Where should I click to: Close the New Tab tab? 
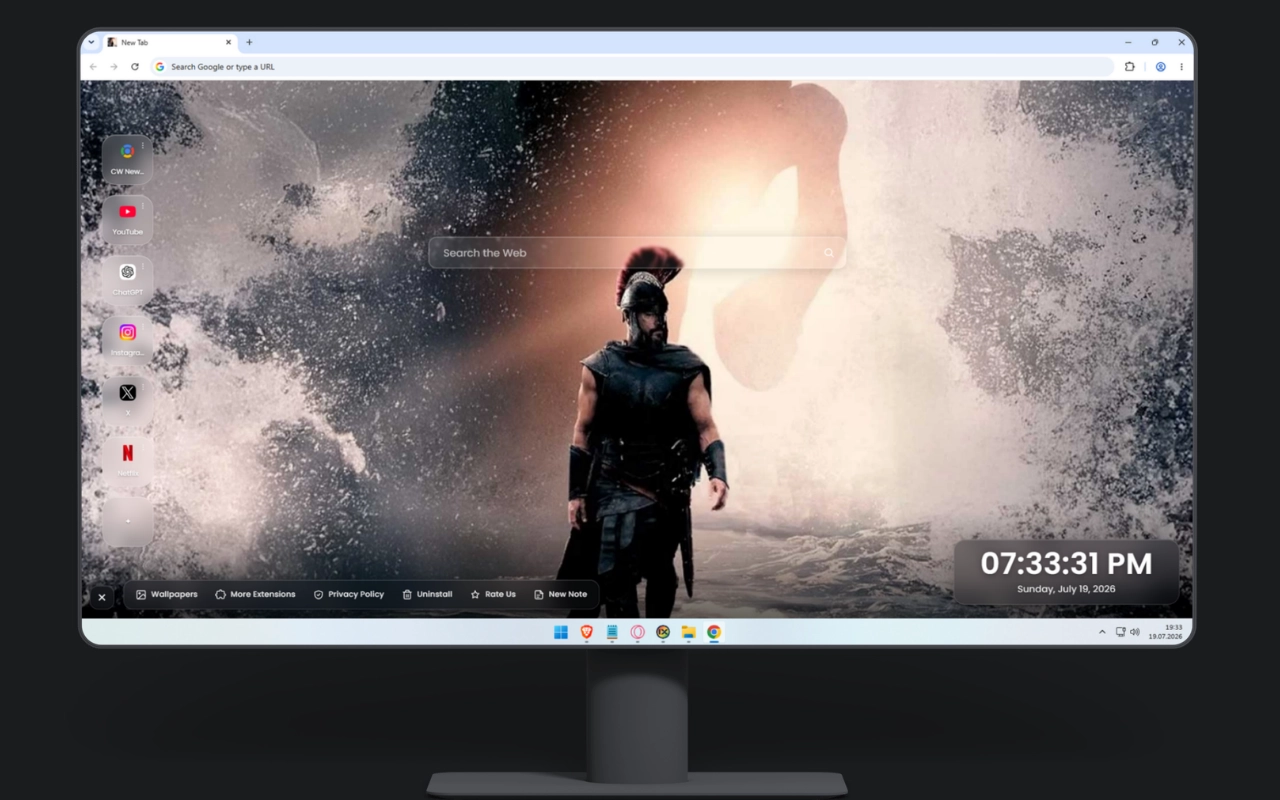(228, 43)
